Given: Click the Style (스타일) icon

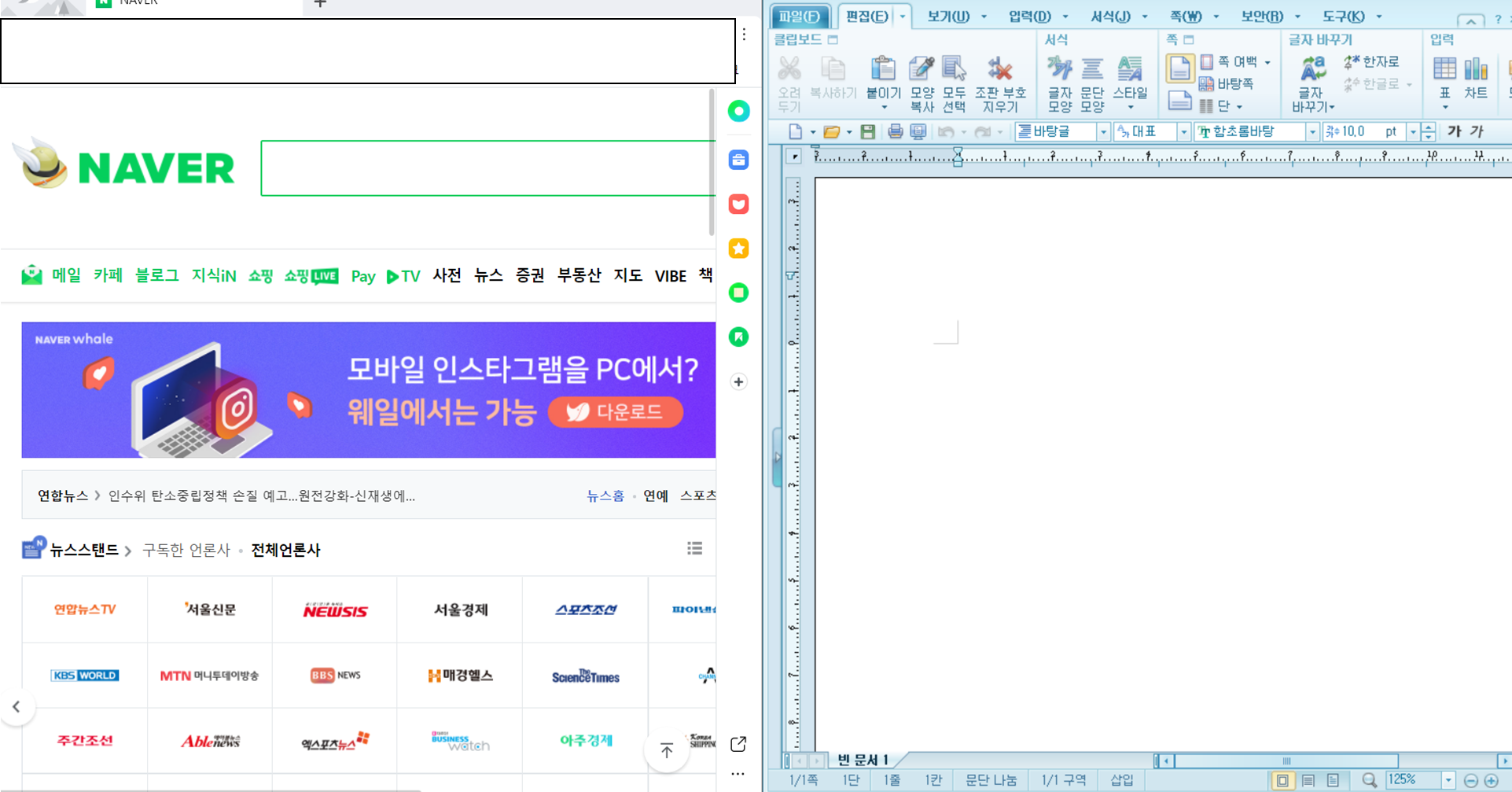Looking at the screenshot, I should pyautogui.click(x=1130, y=69).
